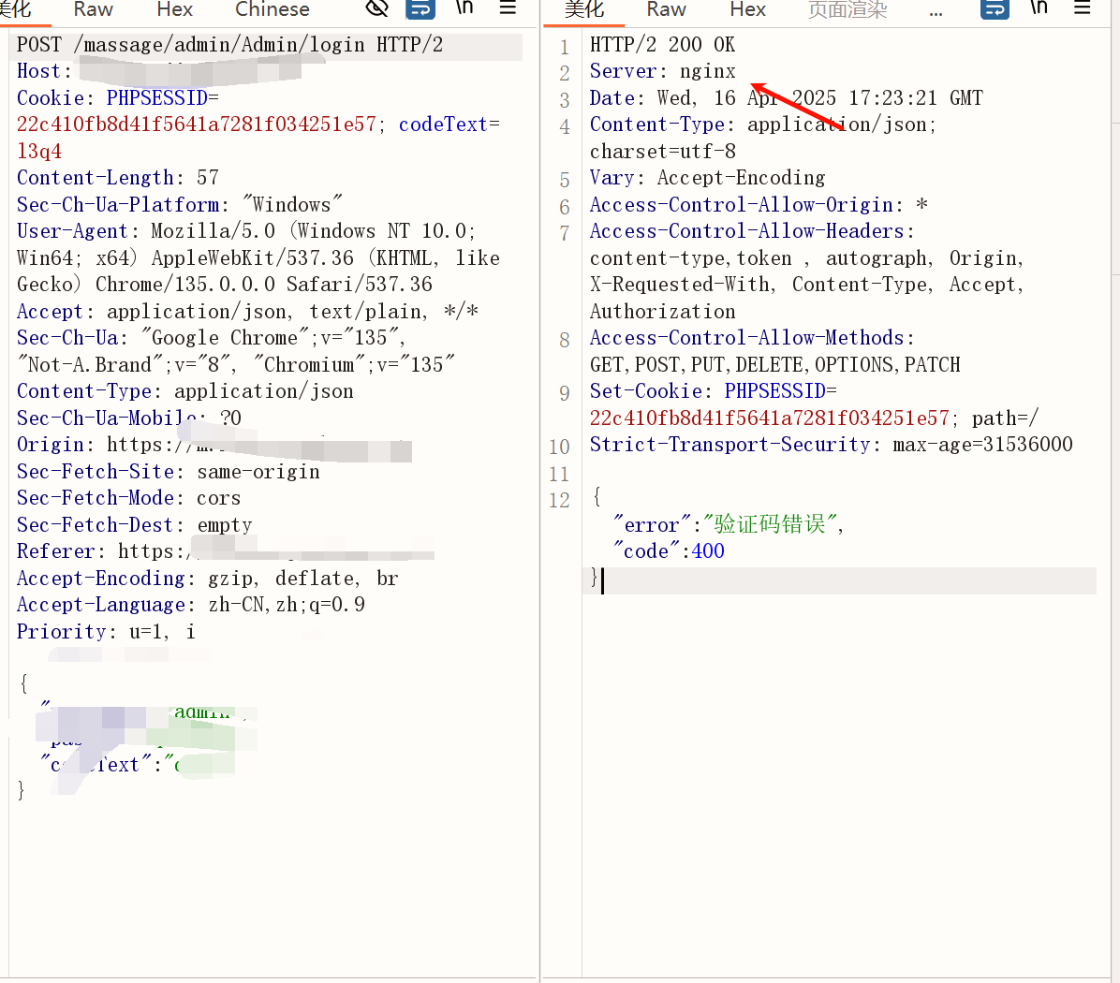This screenshot has width=1120, height=983.
Task: Click the Accept-Encoding: gzip, deflate, br header
Action: pyautogui.click(x=207, y=579)
